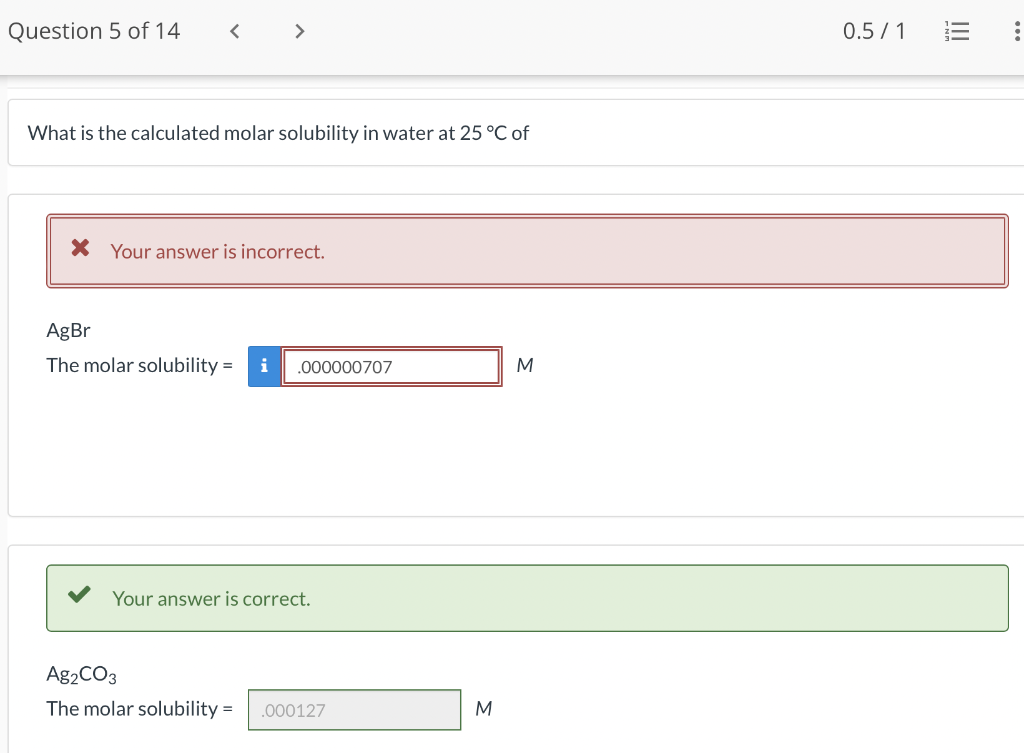Click the Ag2CO3 formula label
The image size is (1024, 753).
click(80, 674)
